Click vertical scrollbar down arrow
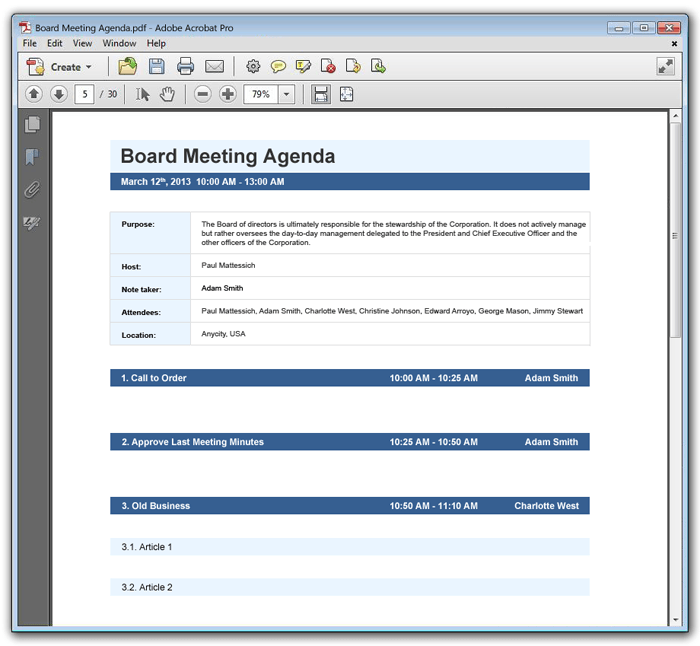Image resolution: width=700 pixels, height=646 pixels. pyautogui.click(x=675, y=620)
